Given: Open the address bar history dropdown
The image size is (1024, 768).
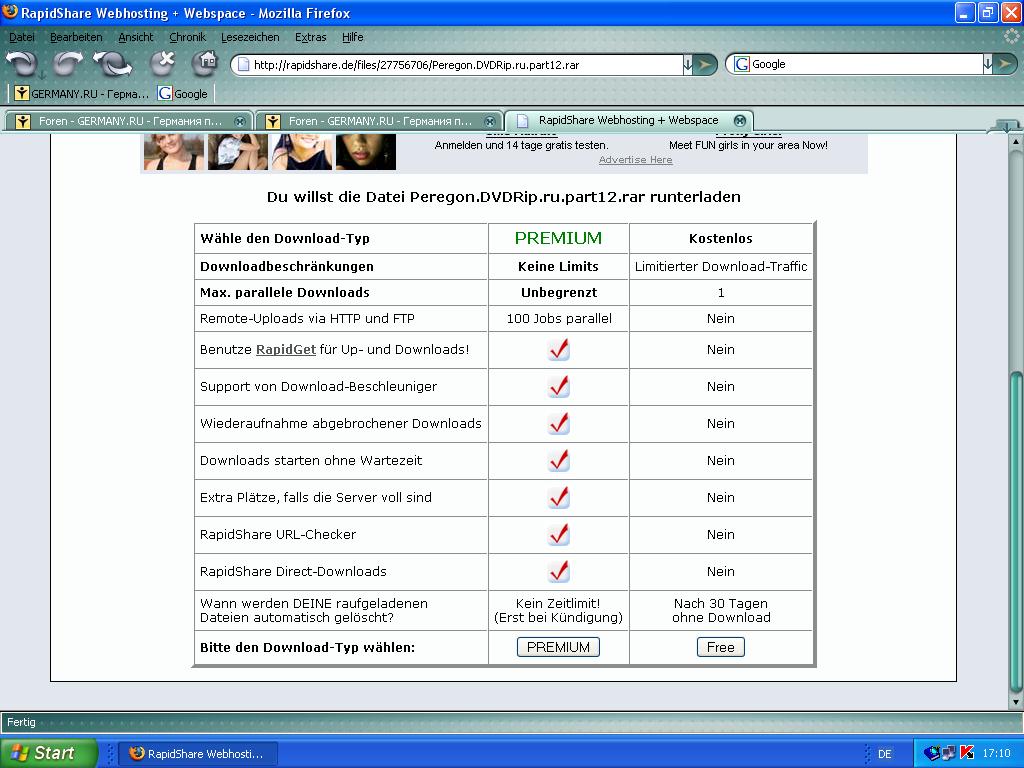Looking at the screenshot, I should tap(688, 64).
